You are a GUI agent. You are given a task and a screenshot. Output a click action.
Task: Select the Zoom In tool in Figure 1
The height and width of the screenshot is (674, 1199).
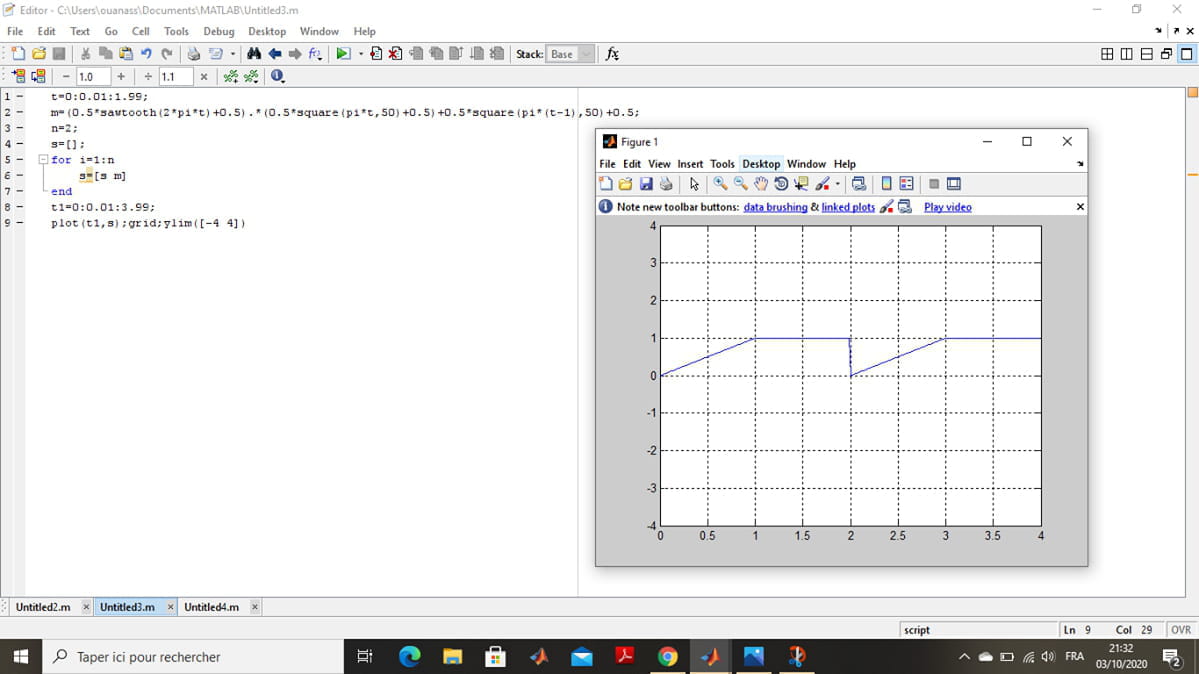coord(720,184)
